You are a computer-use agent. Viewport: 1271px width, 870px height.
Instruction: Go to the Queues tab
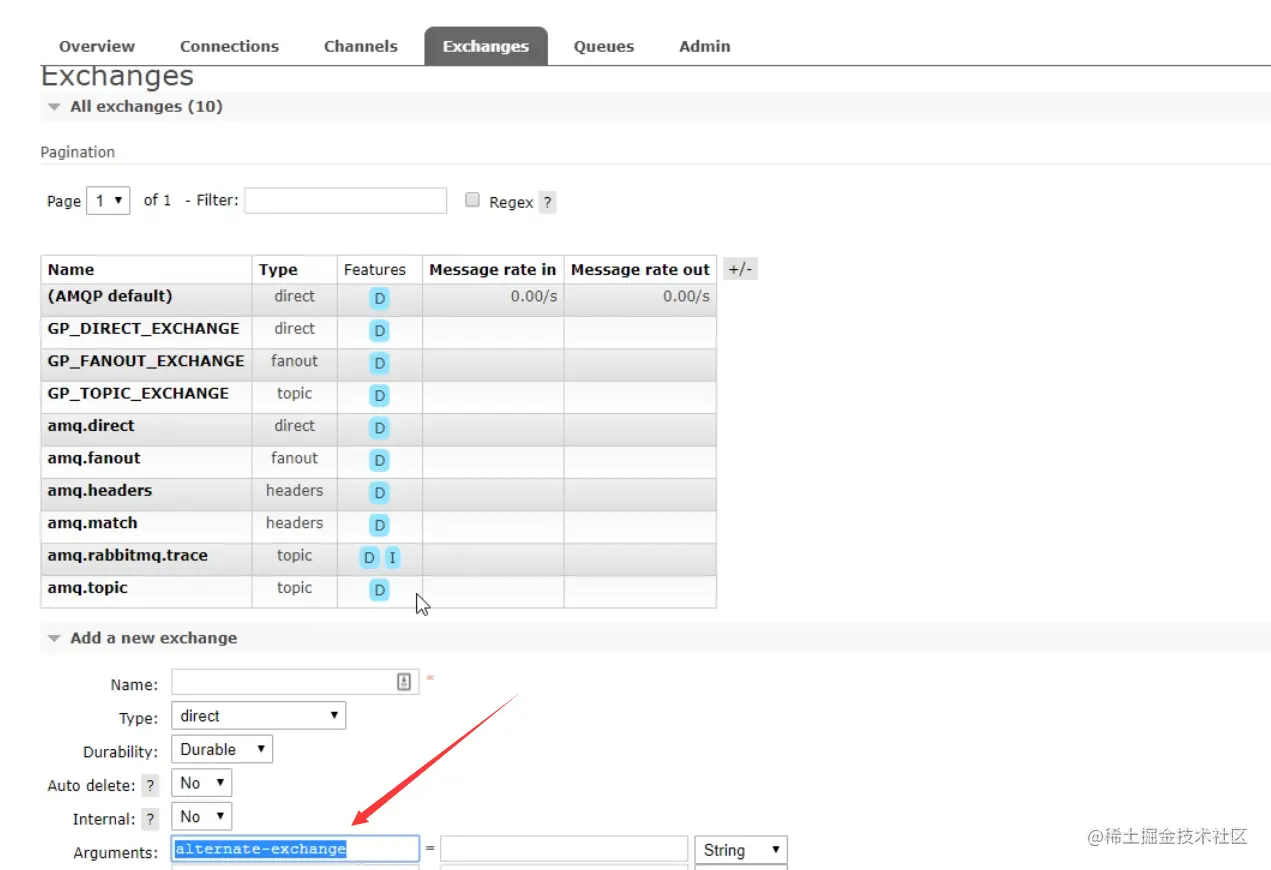(604, 46)
